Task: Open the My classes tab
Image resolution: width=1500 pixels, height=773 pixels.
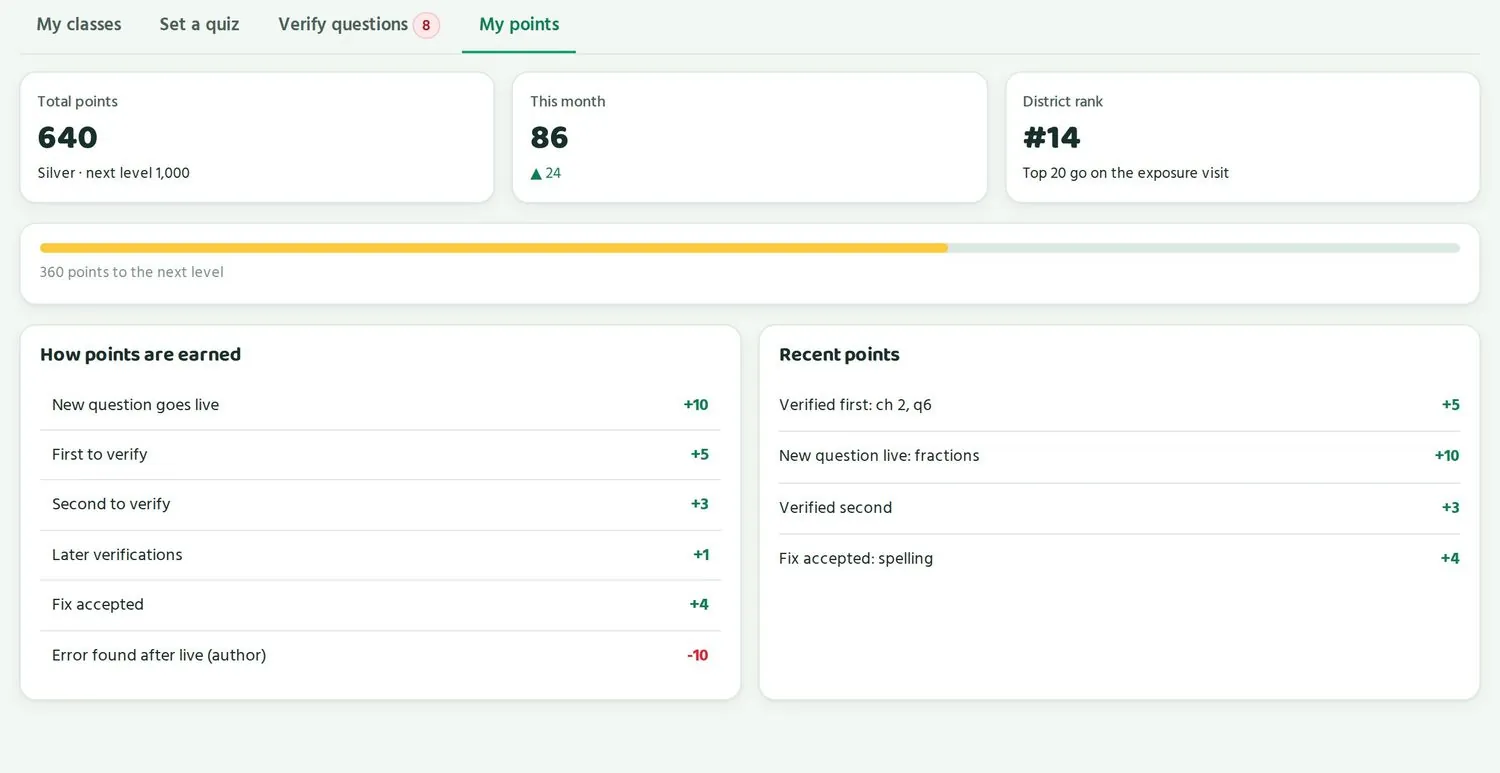Action: (x=79, y=25)
